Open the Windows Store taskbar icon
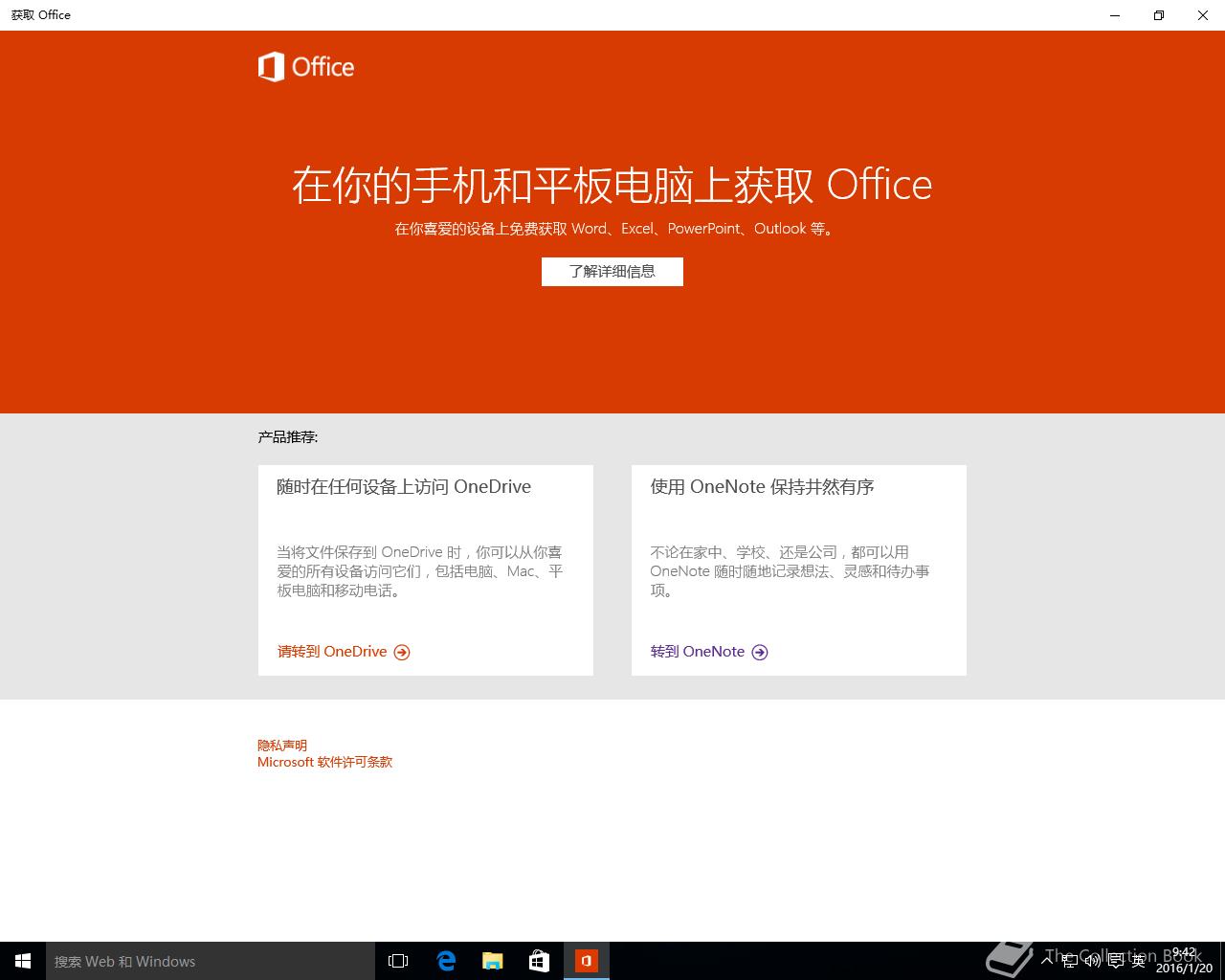The width and height of the screenshot is (1225, 980). click(540, 961)
